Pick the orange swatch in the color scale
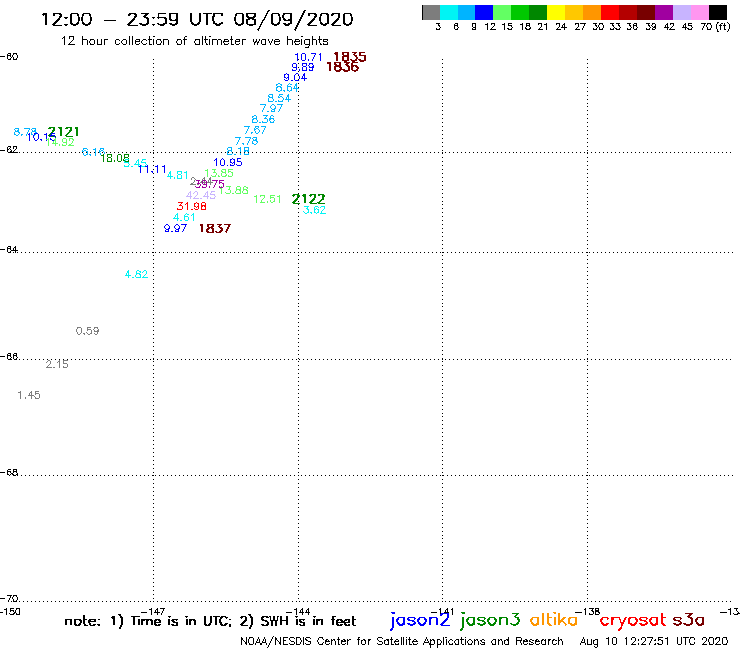Viewport: 740px width, 650px height. tap(592, 12)
